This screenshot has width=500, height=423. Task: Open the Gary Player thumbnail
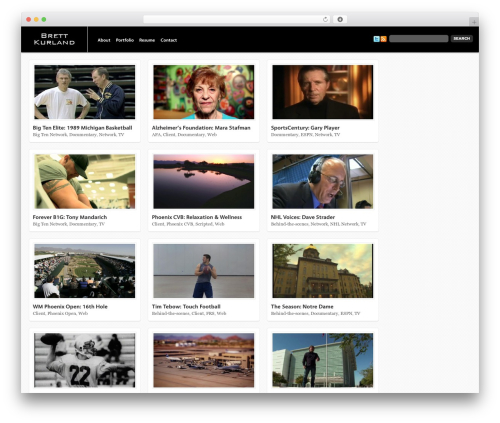pos(323,92)
